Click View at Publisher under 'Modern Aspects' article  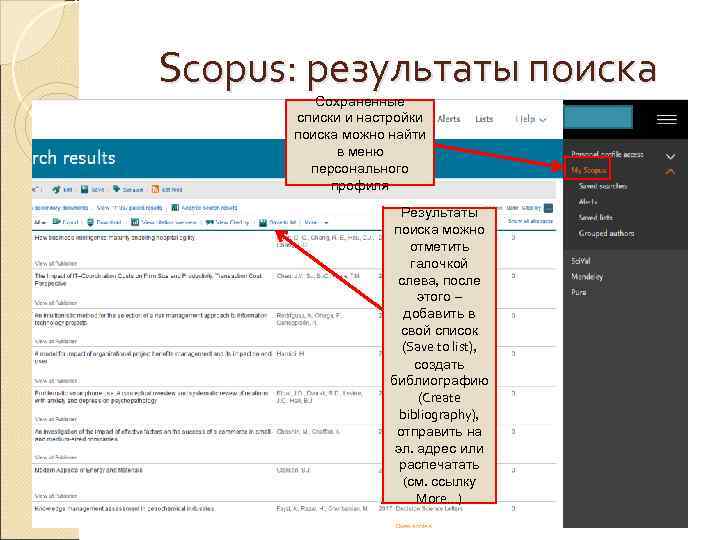tap(56, 496)
